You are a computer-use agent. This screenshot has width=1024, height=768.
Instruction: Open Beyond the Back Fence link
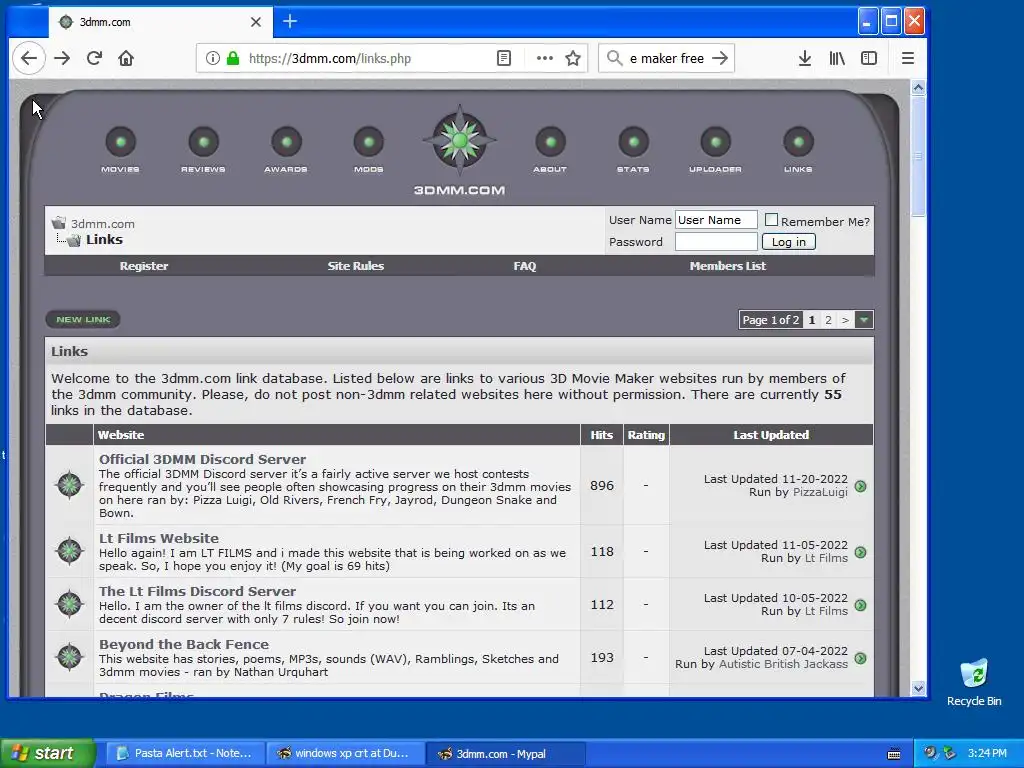click(184, 644)
